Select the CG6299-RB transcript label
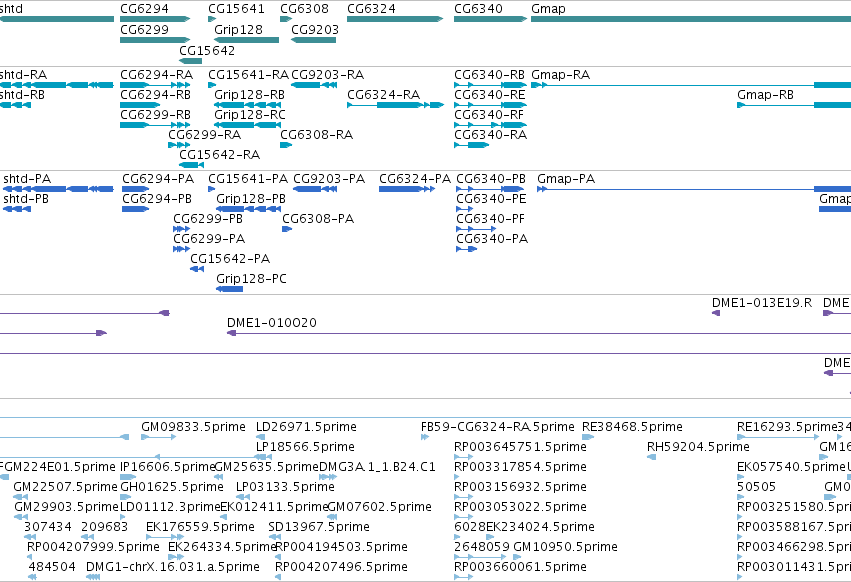Image resolution: width=851 pixels, height=582 pixels. 155,115
